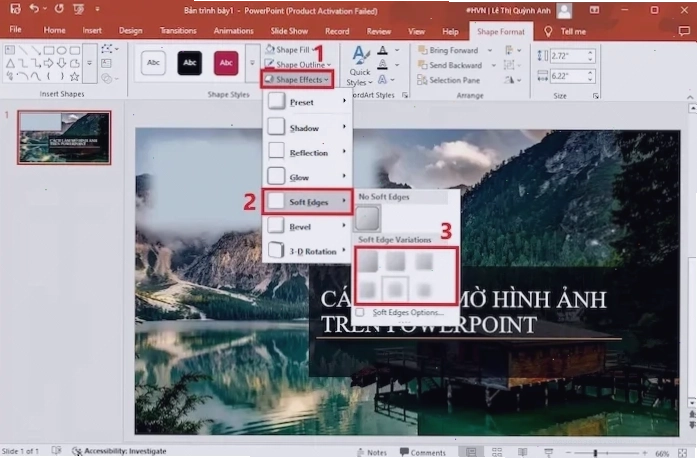Open Customize Quick Access Toolbar arrow
The width and height of the screenshot is (697, 458).
tap(97, 9)
